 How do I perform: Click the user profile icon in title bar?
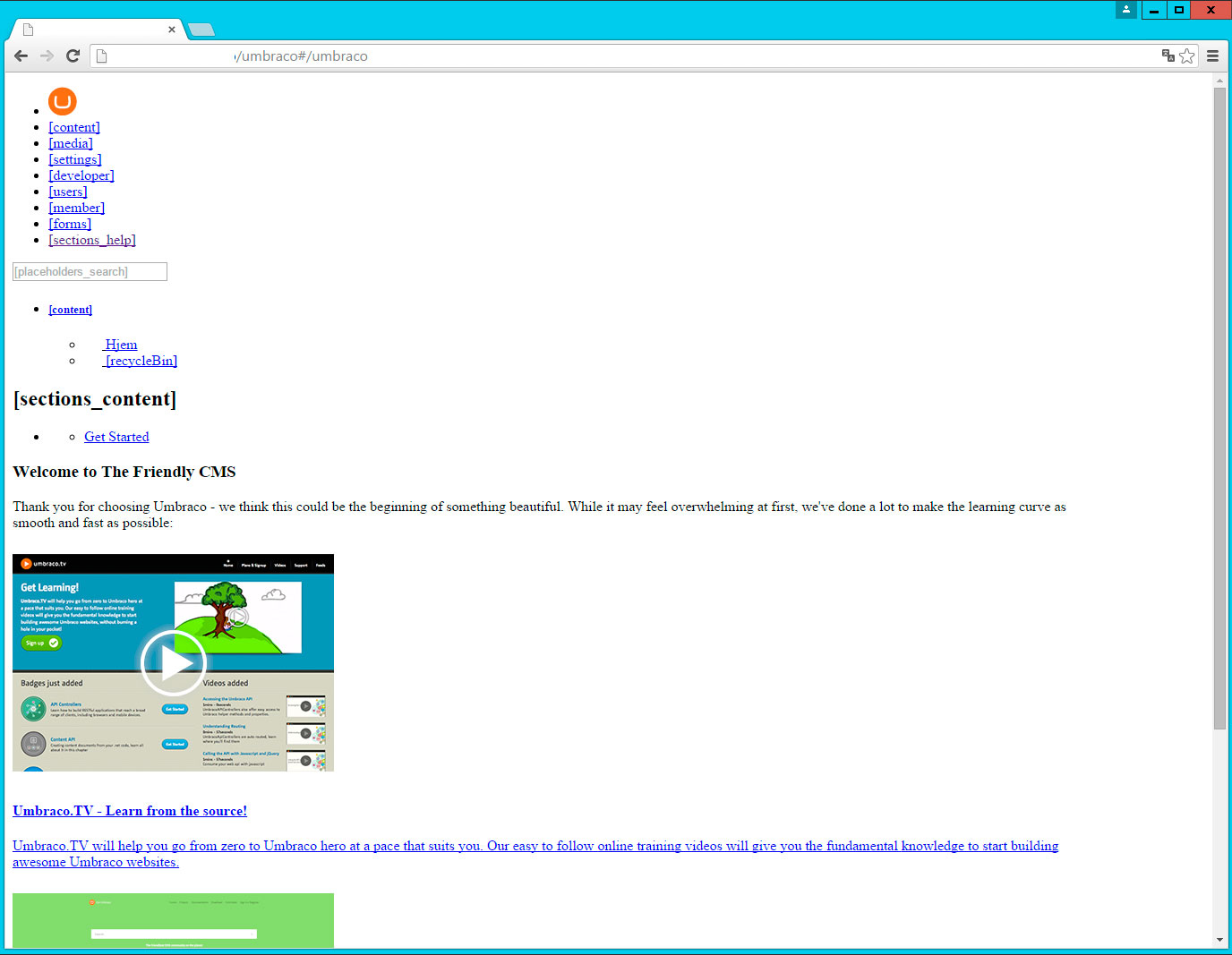(1126, 9)
